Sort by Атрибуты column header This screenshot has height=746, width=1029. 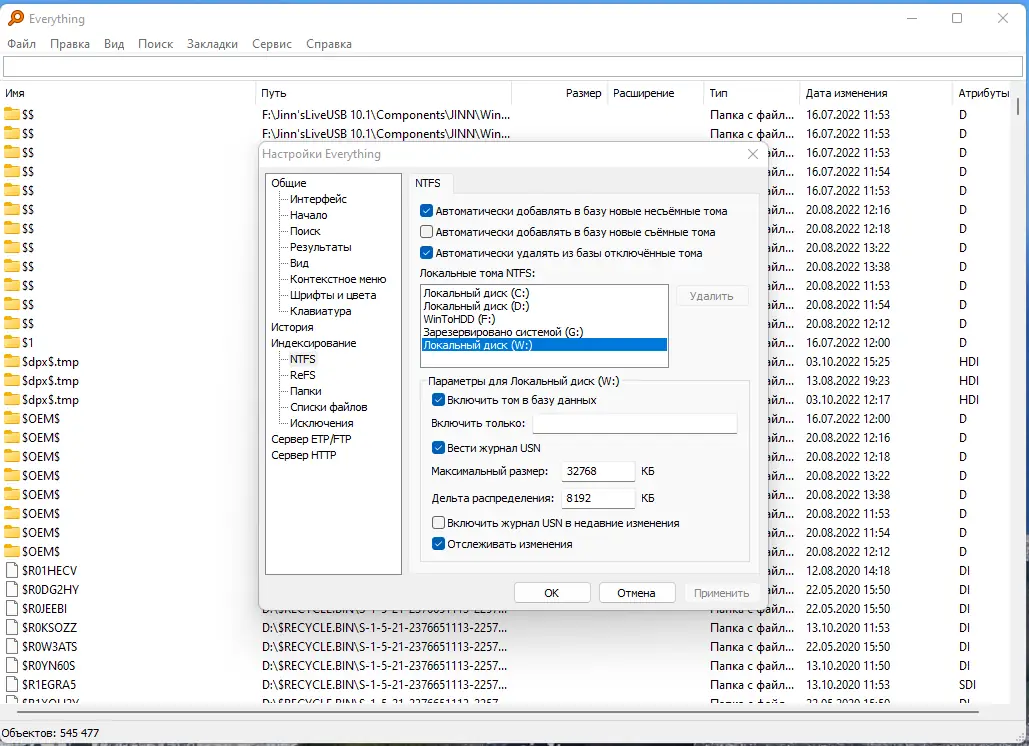point(984,93)
